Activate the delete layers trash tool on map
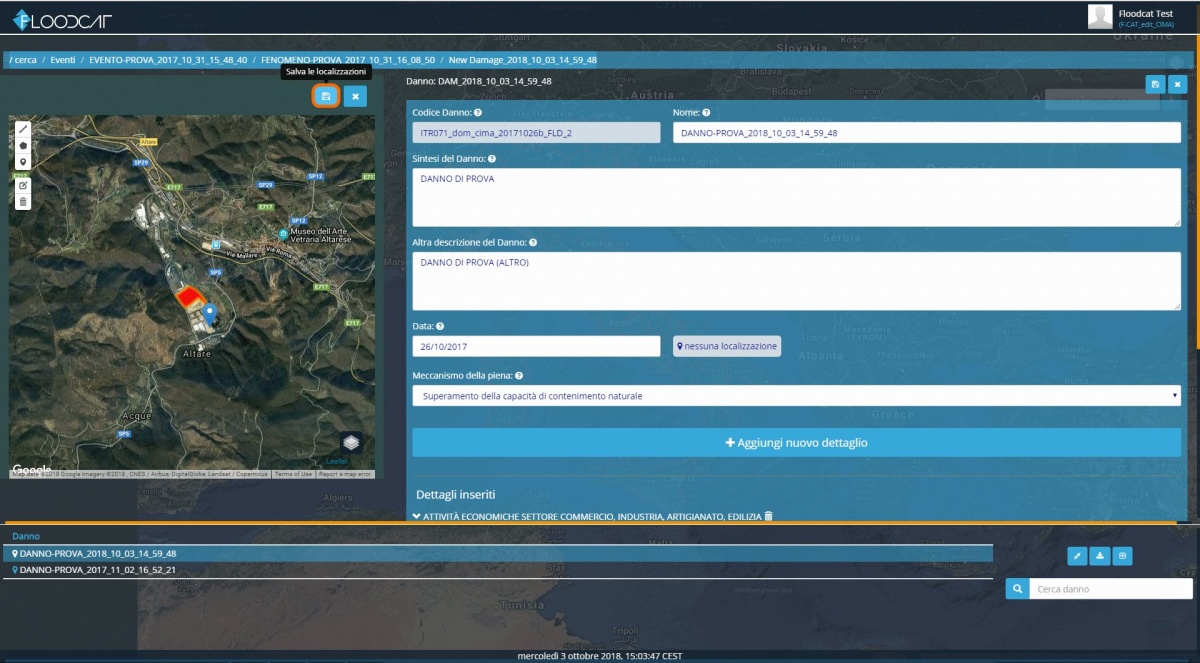 pyautogui.click(x=23, y=202)
